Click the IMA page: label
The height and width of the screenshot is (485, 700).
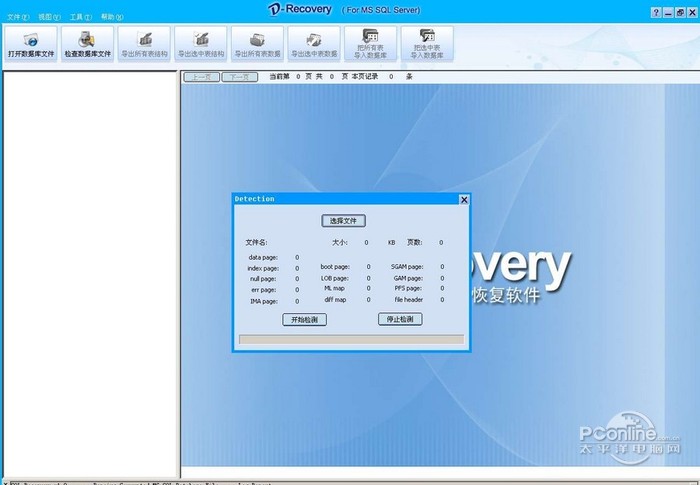264,301
